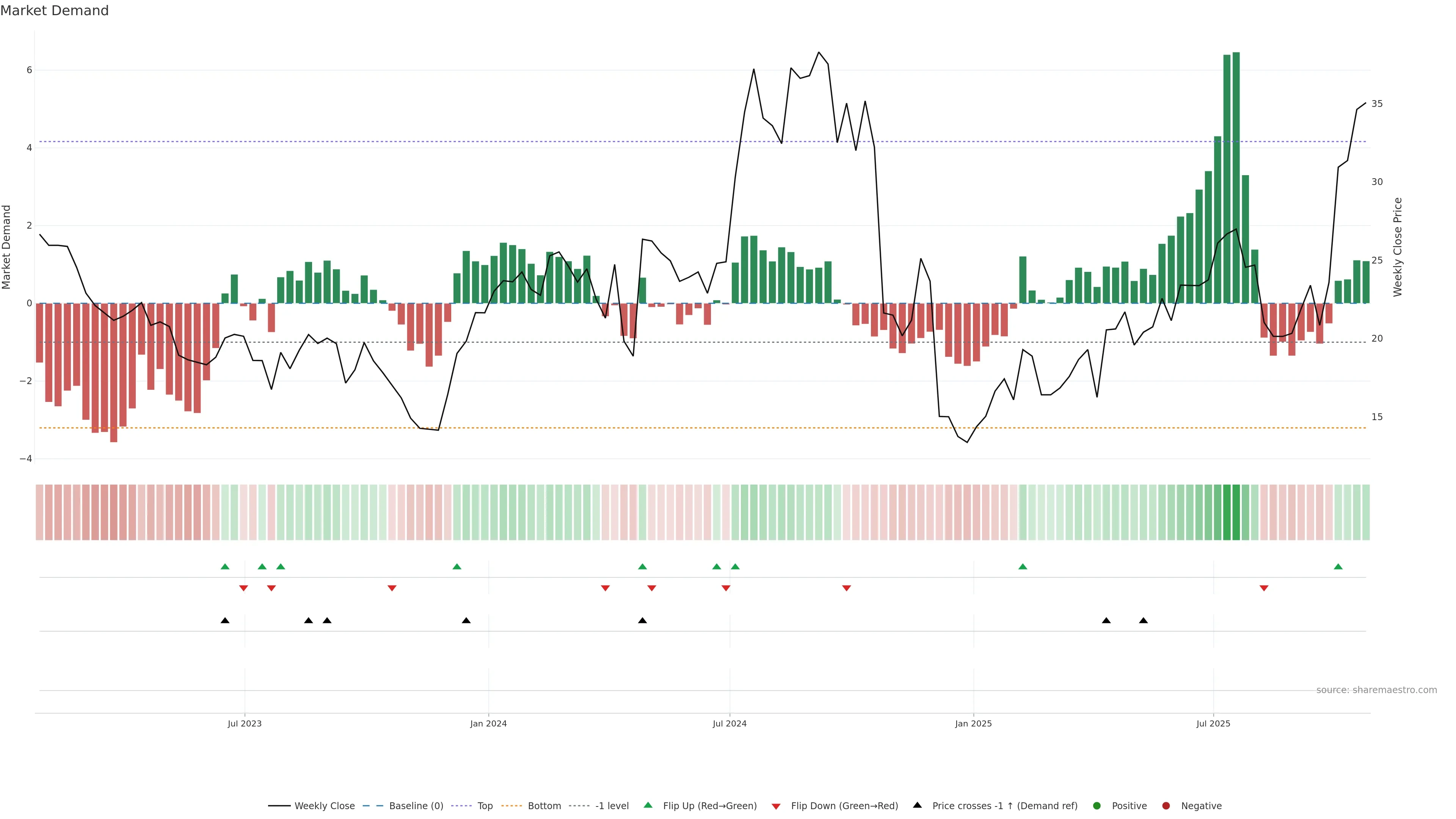Click the green Positive legend dot

pyautogui.click(x=1097, y=806)
